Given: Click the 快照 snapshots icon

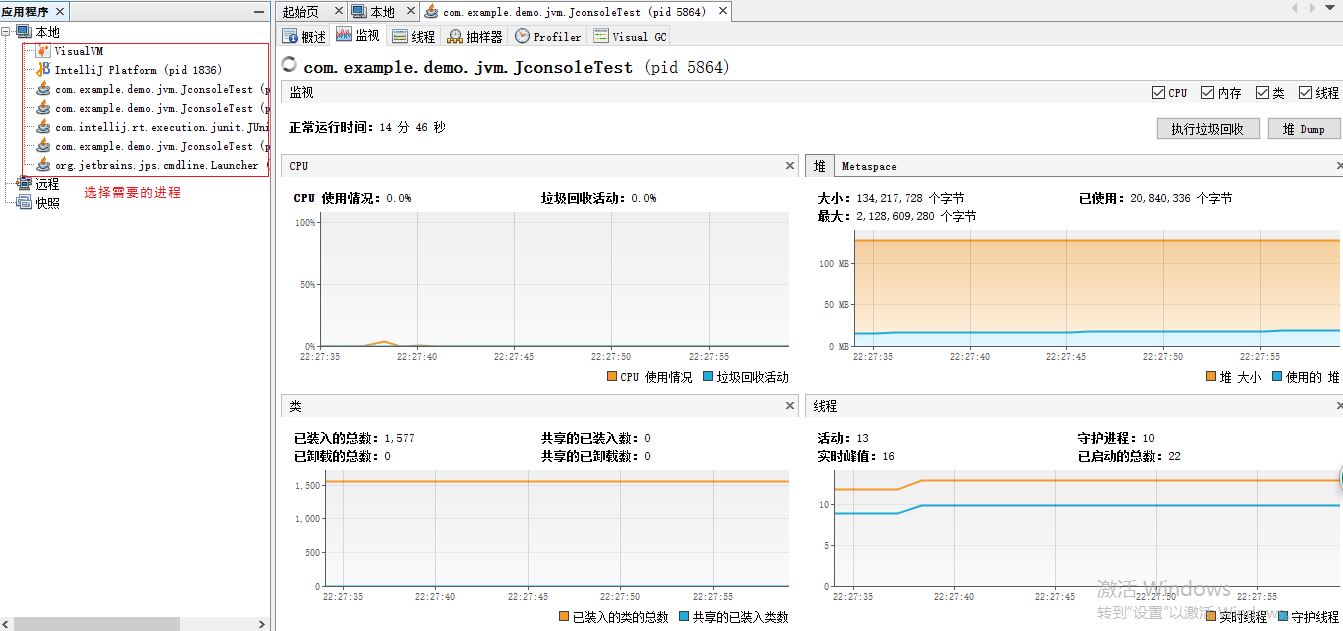Looking at the screenshot, I should click(x=24, y=202).
